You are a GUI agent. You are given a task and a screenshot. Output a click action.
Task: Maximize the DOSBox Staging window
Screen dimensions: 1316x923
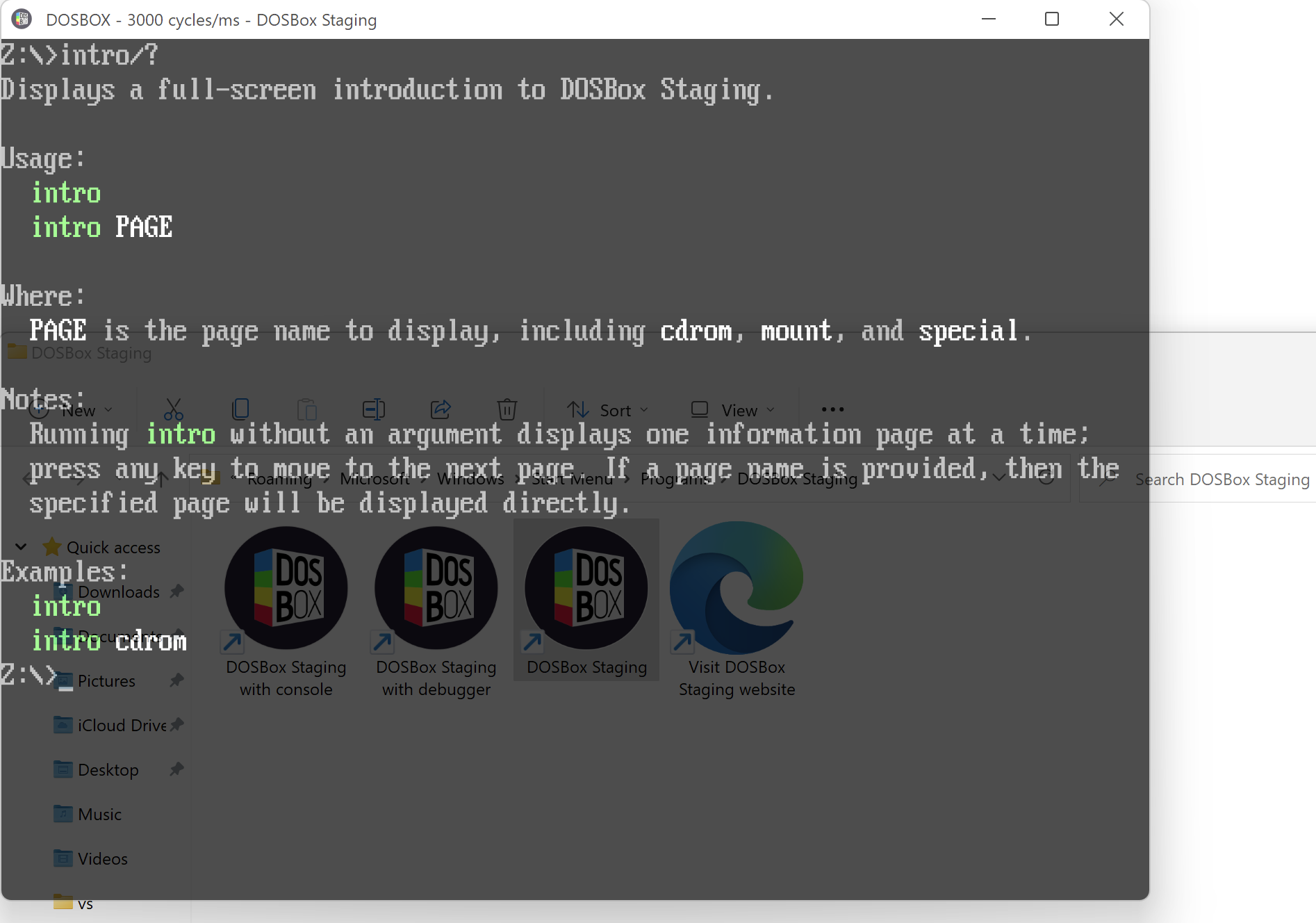(1052, 19)
